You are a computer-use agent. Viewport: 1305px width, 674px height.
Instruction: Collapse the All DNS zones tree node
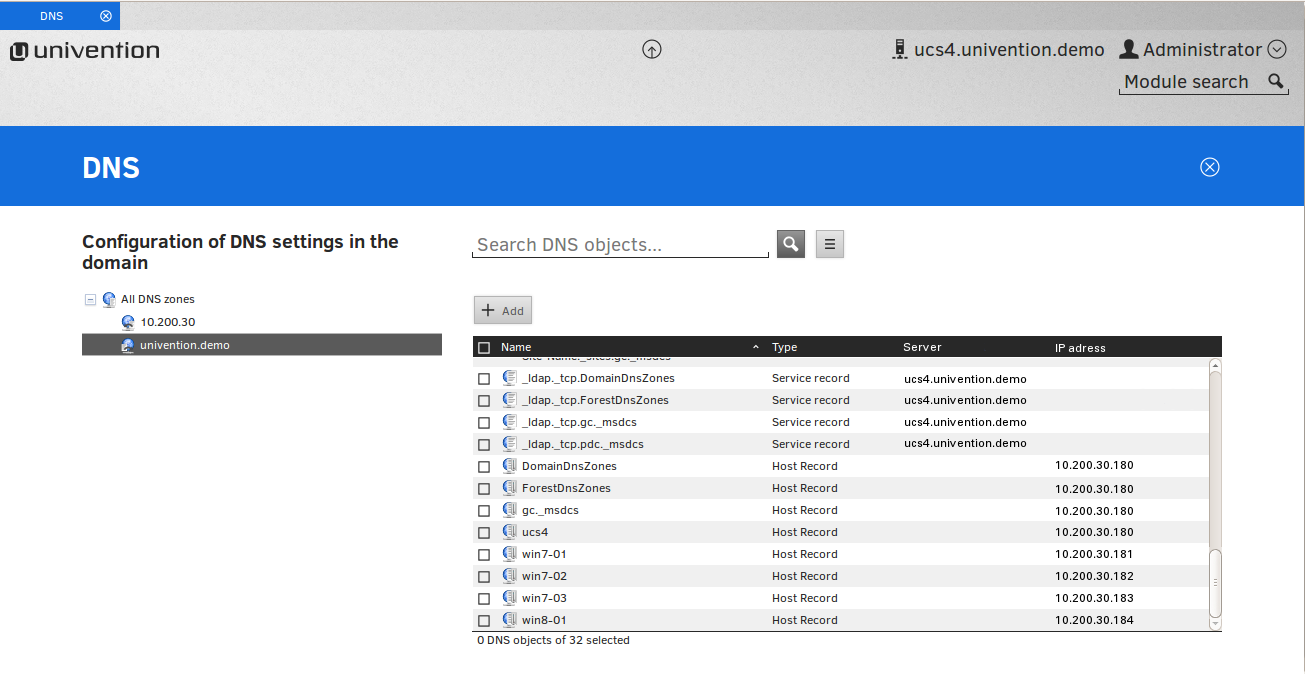90,299
